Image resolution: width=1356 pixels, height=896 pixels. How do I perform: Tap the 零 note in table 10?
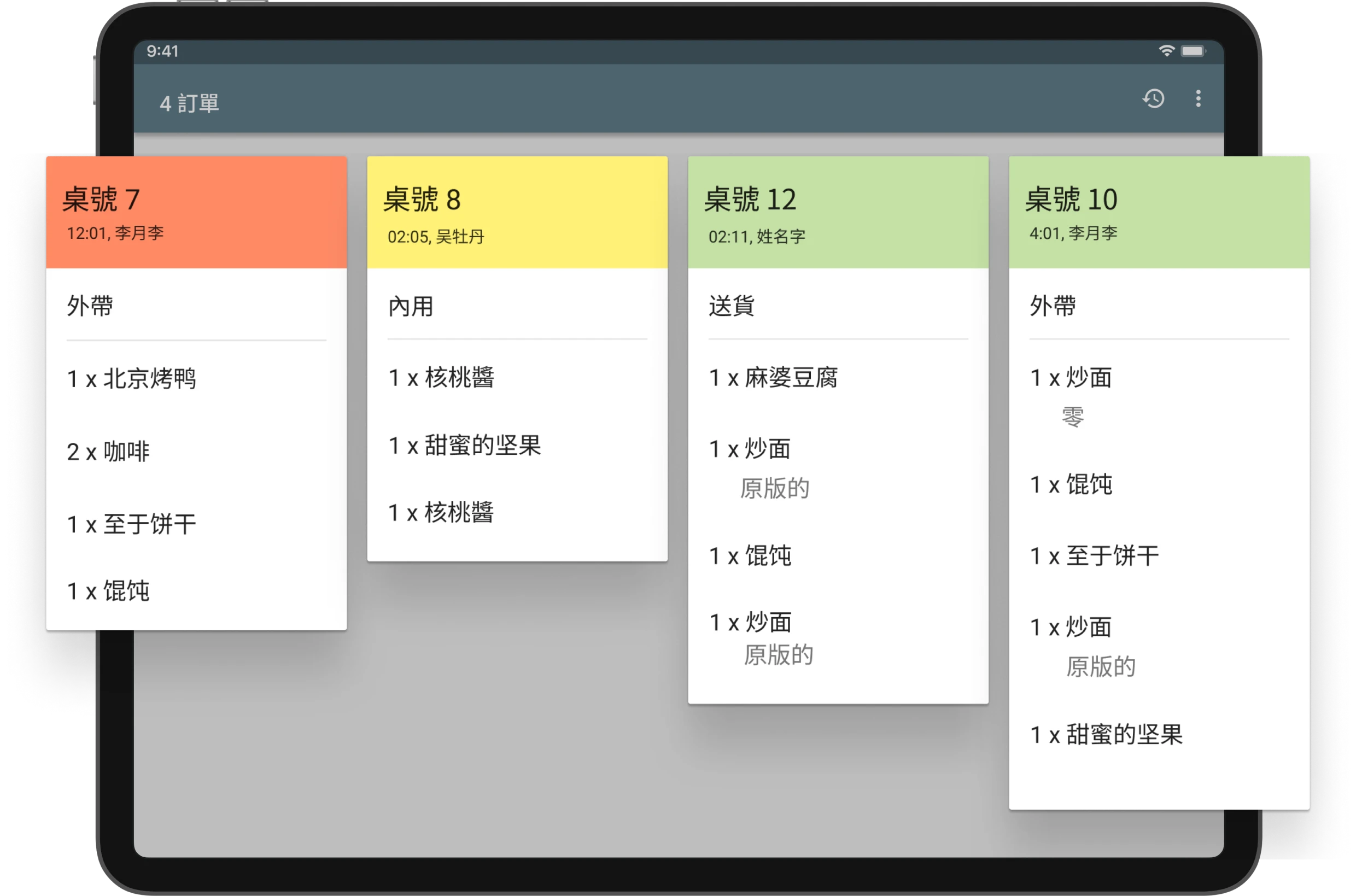coord(1073,417)
